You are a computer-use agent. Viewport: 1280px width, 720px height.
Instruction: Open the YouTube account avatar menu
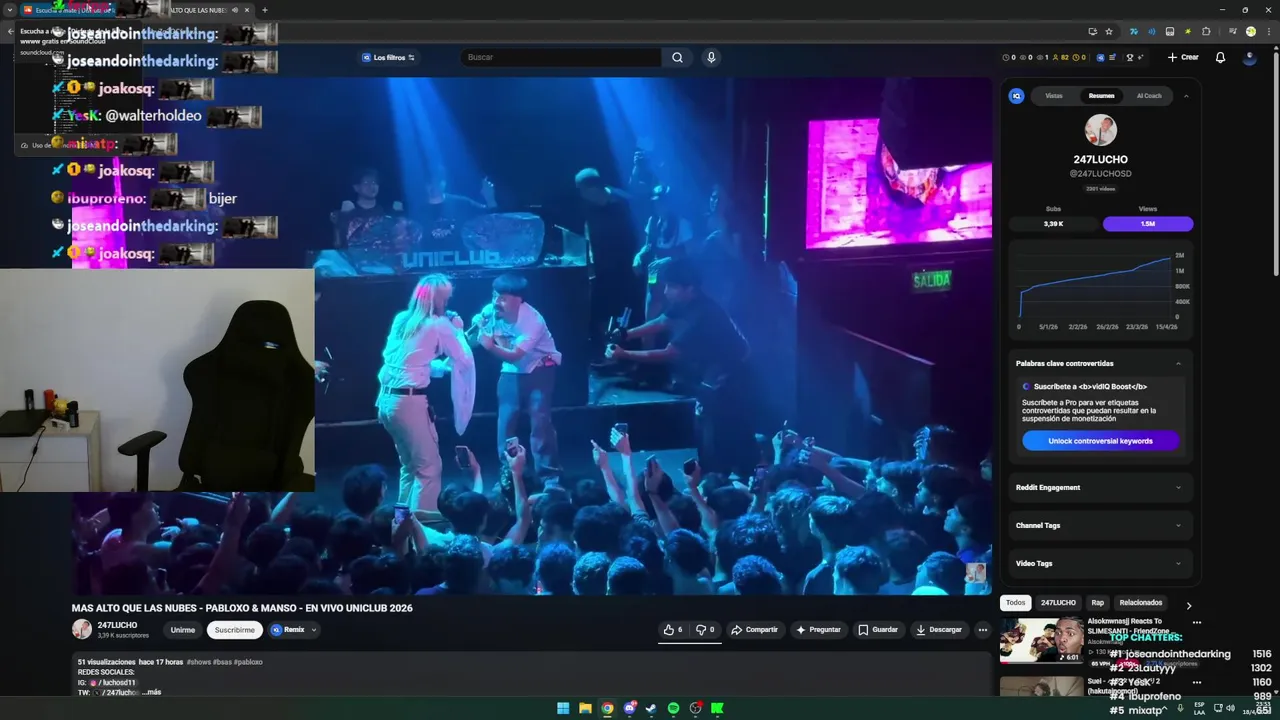click(1249, 57)
